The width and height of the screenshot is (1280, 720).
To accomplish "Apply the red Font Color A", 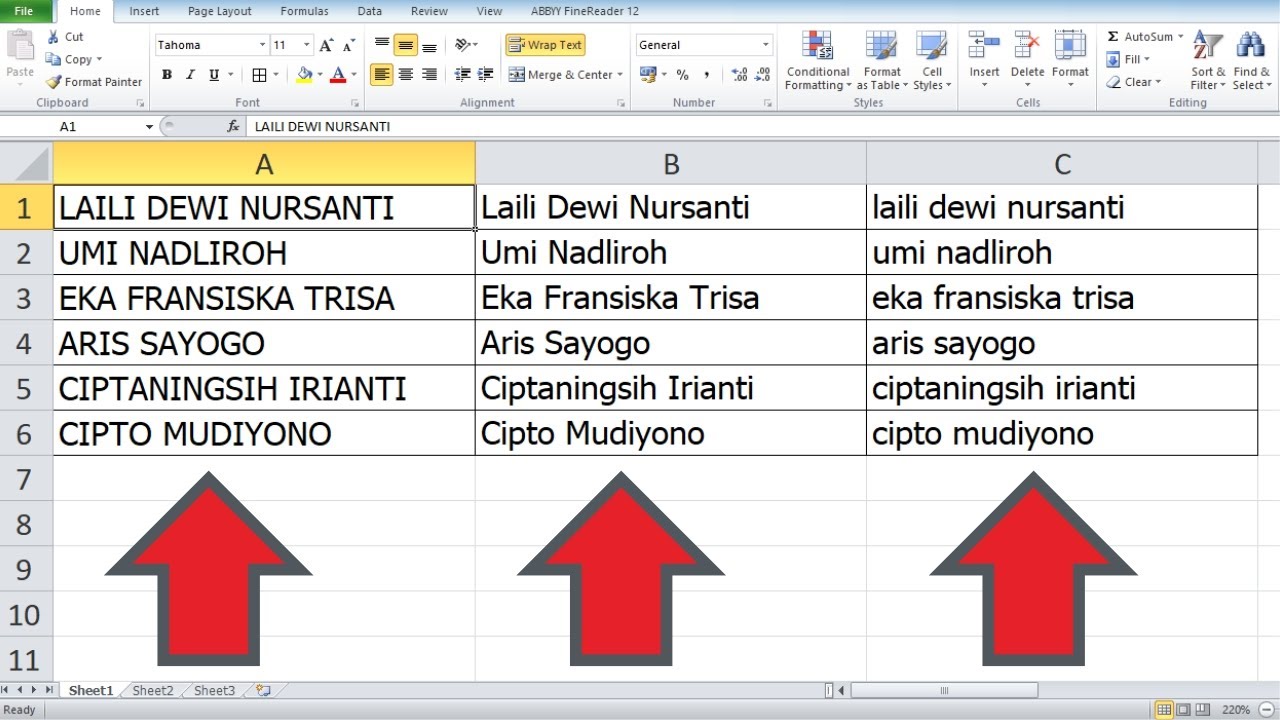I will coord(338,75).
